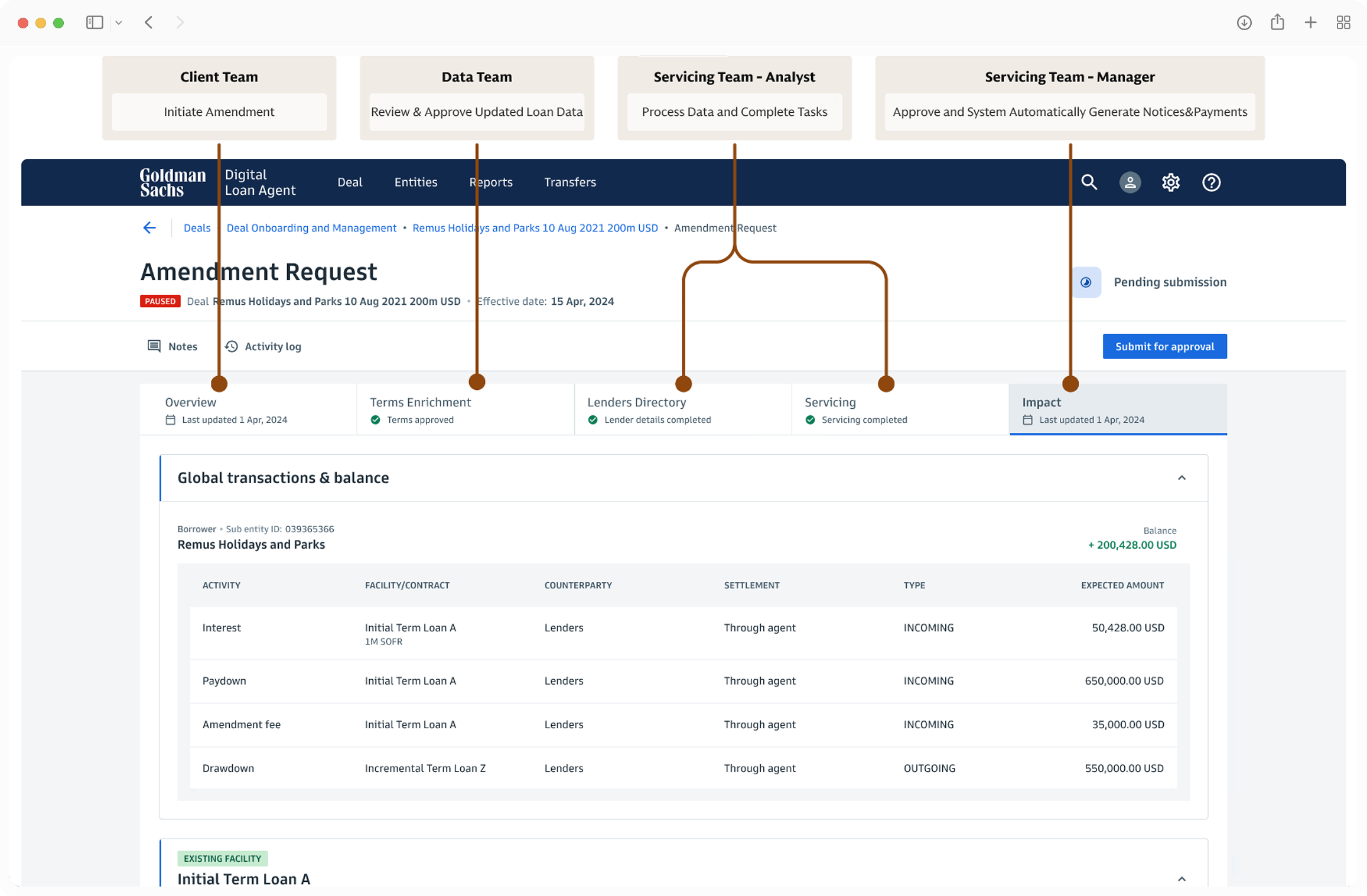Open the Deal menu
This screenshot has width=1367, height=896.
coord(350,182)
